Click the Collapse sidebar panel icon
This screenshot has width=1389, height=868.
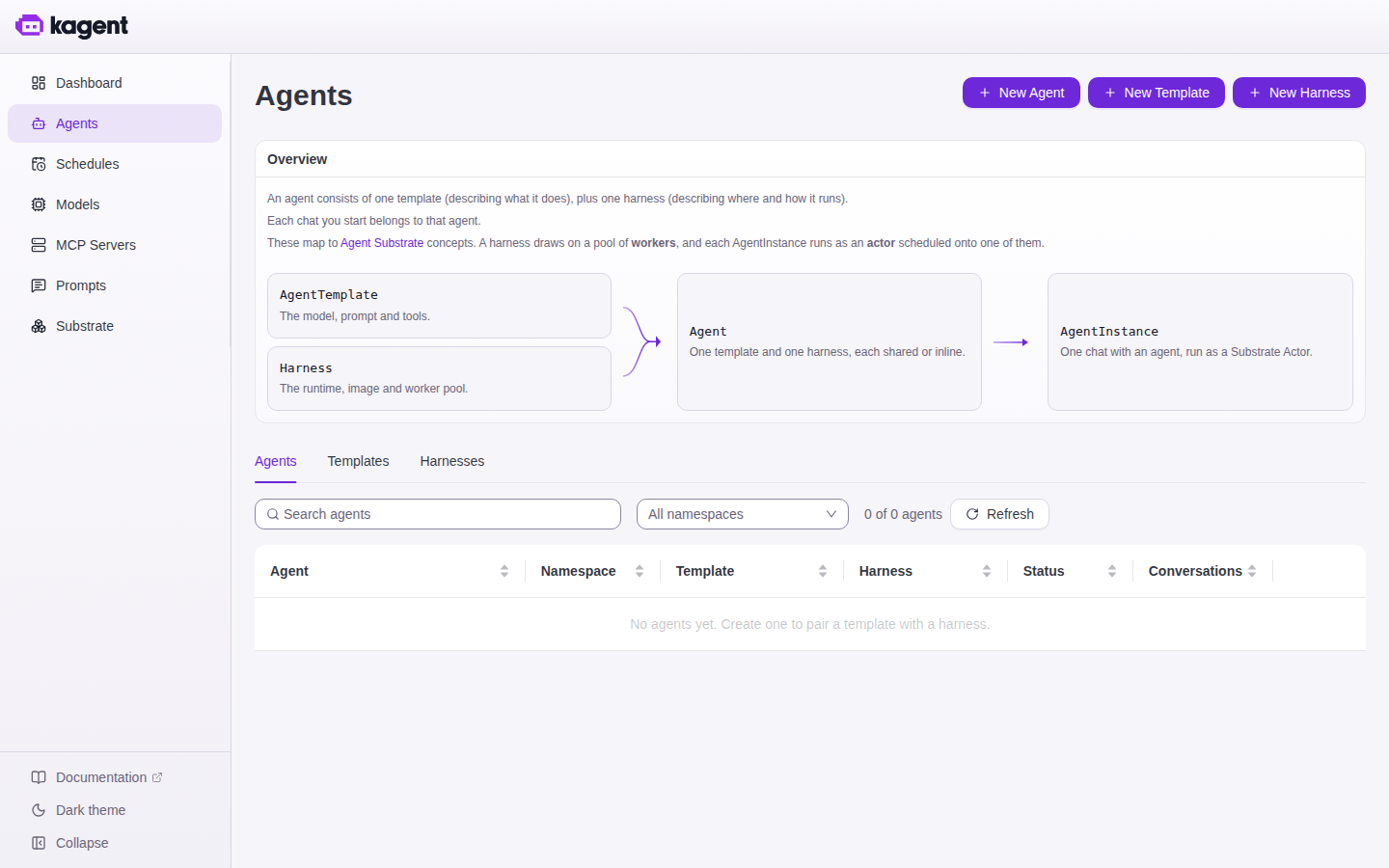pyautogui.click(x=39, y=843)
